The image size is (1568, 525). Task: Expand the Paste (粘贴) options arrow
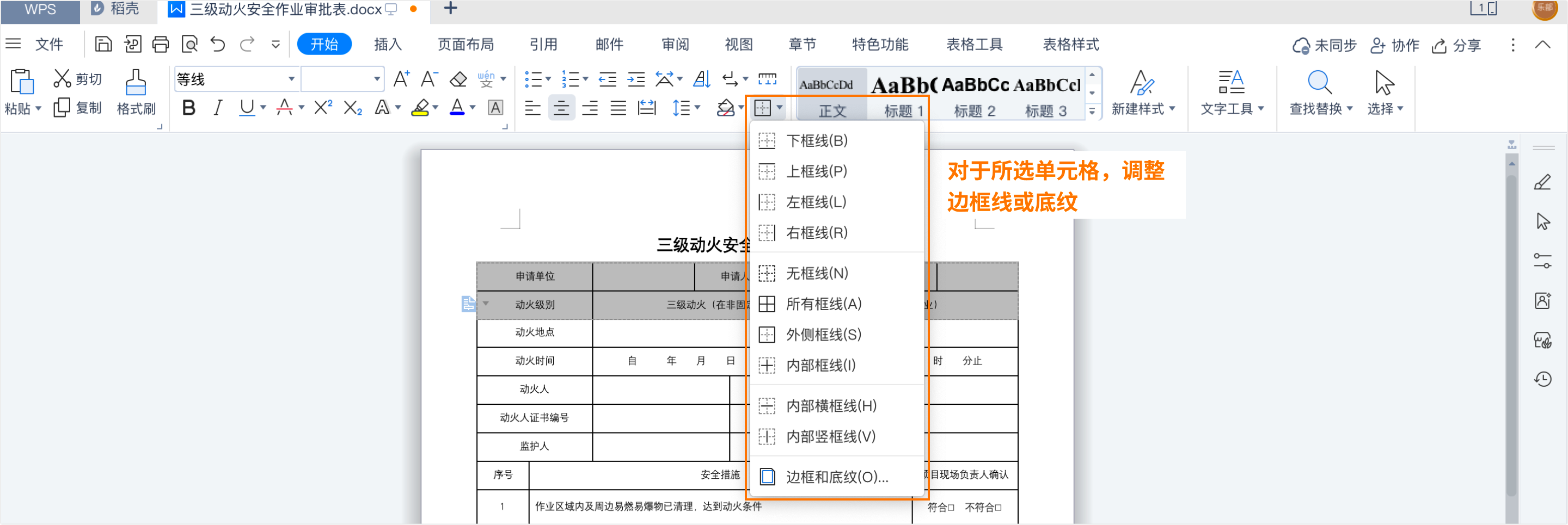point(38,109)
